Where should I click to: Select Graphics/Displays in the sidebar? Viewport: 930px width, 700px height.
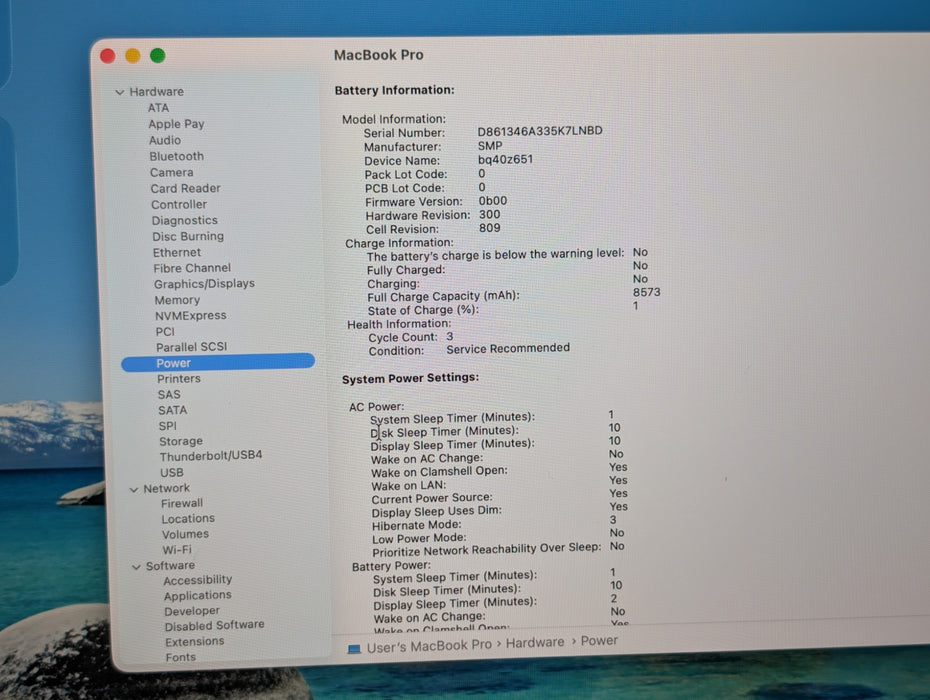(205, 284)
